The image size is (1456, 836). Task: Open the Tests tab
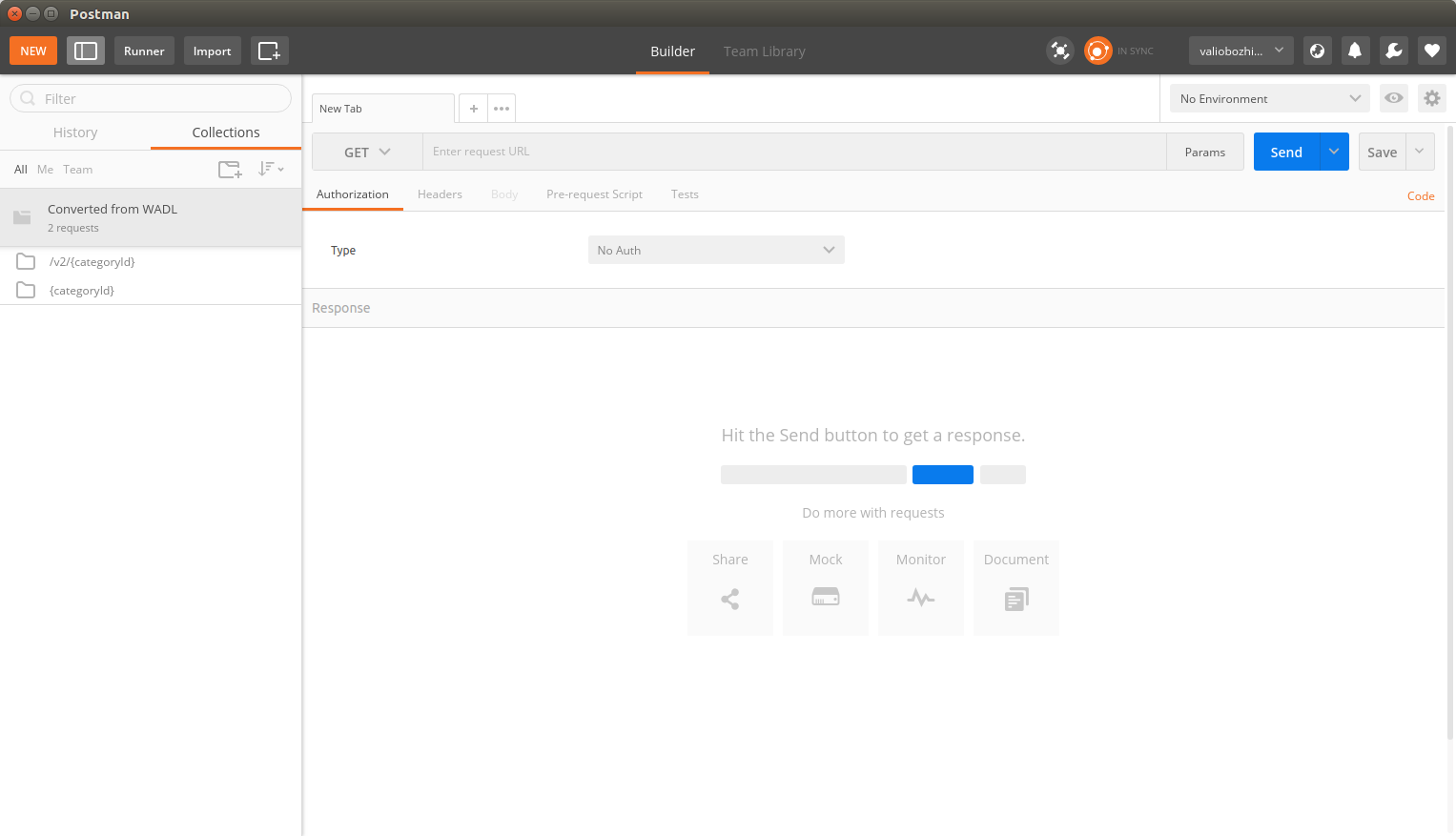685,194
